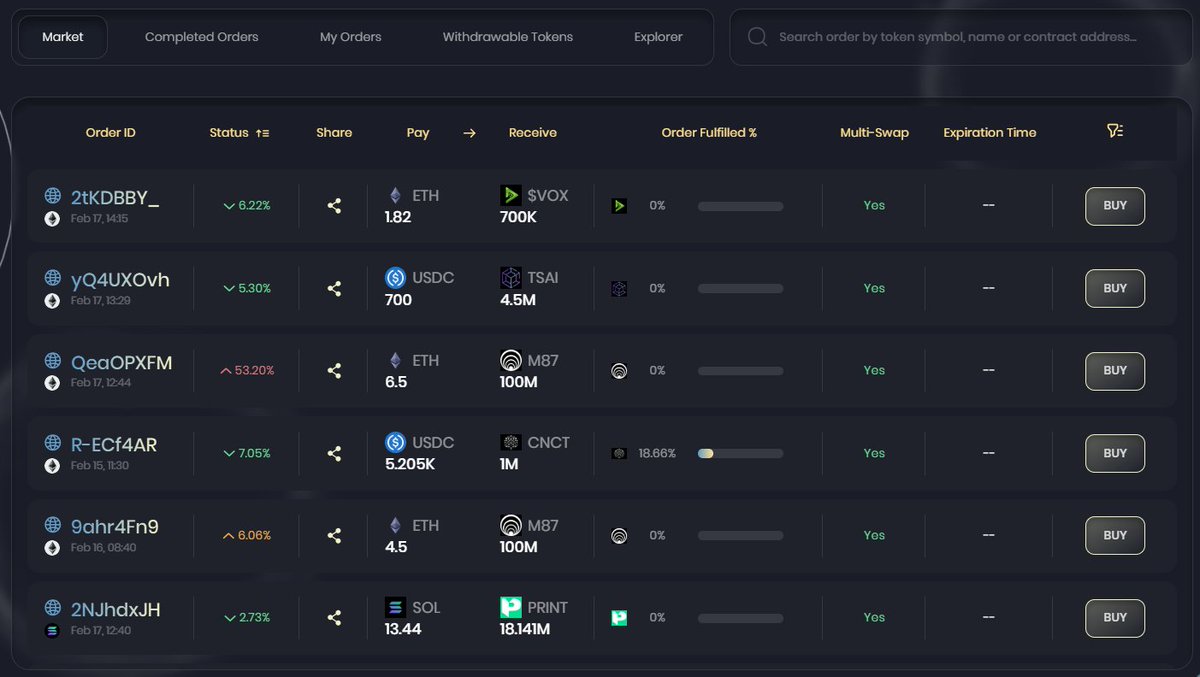Go to the My Orders tab

click(350, 37)
